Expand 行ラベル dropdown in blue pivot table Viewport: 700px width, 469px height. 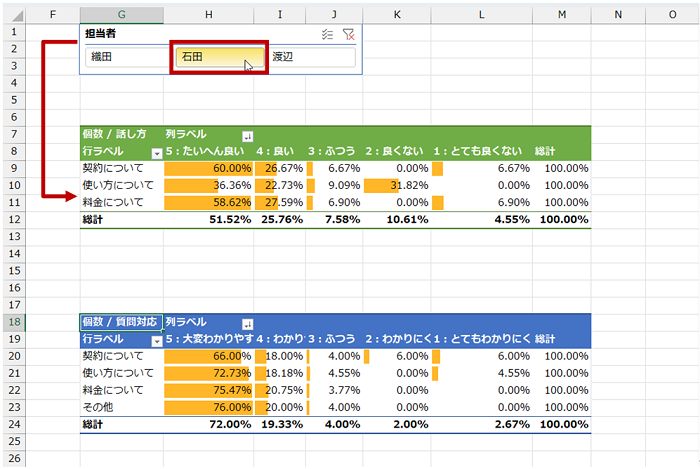156,340
